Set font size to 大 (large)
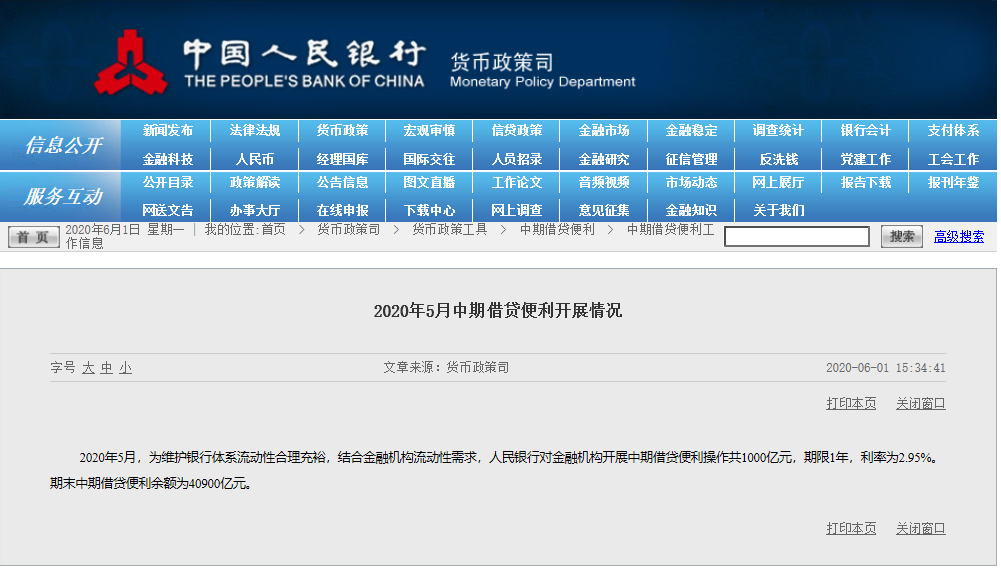1001x570 pixels. coord(89,368)
